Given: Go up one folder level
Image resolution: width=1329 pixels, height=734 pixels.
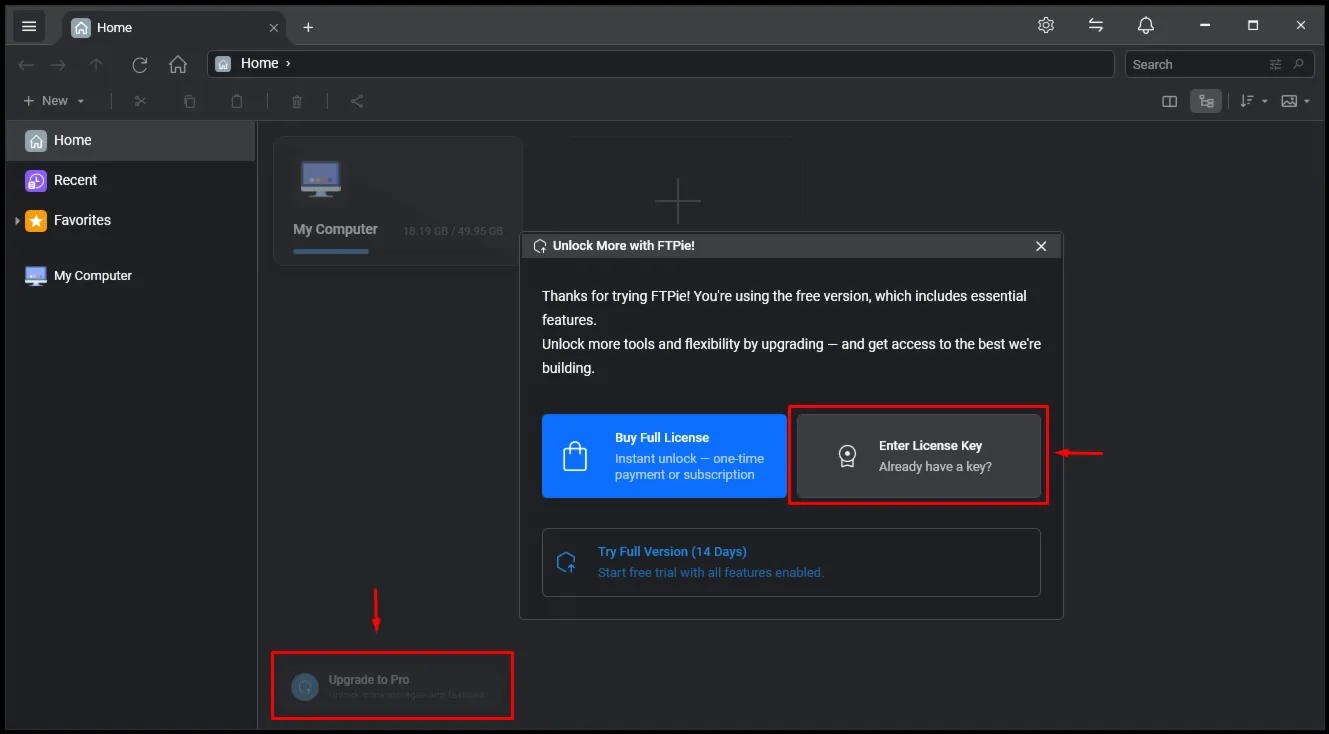Looking at the screenshot, I should click(96, 65).
